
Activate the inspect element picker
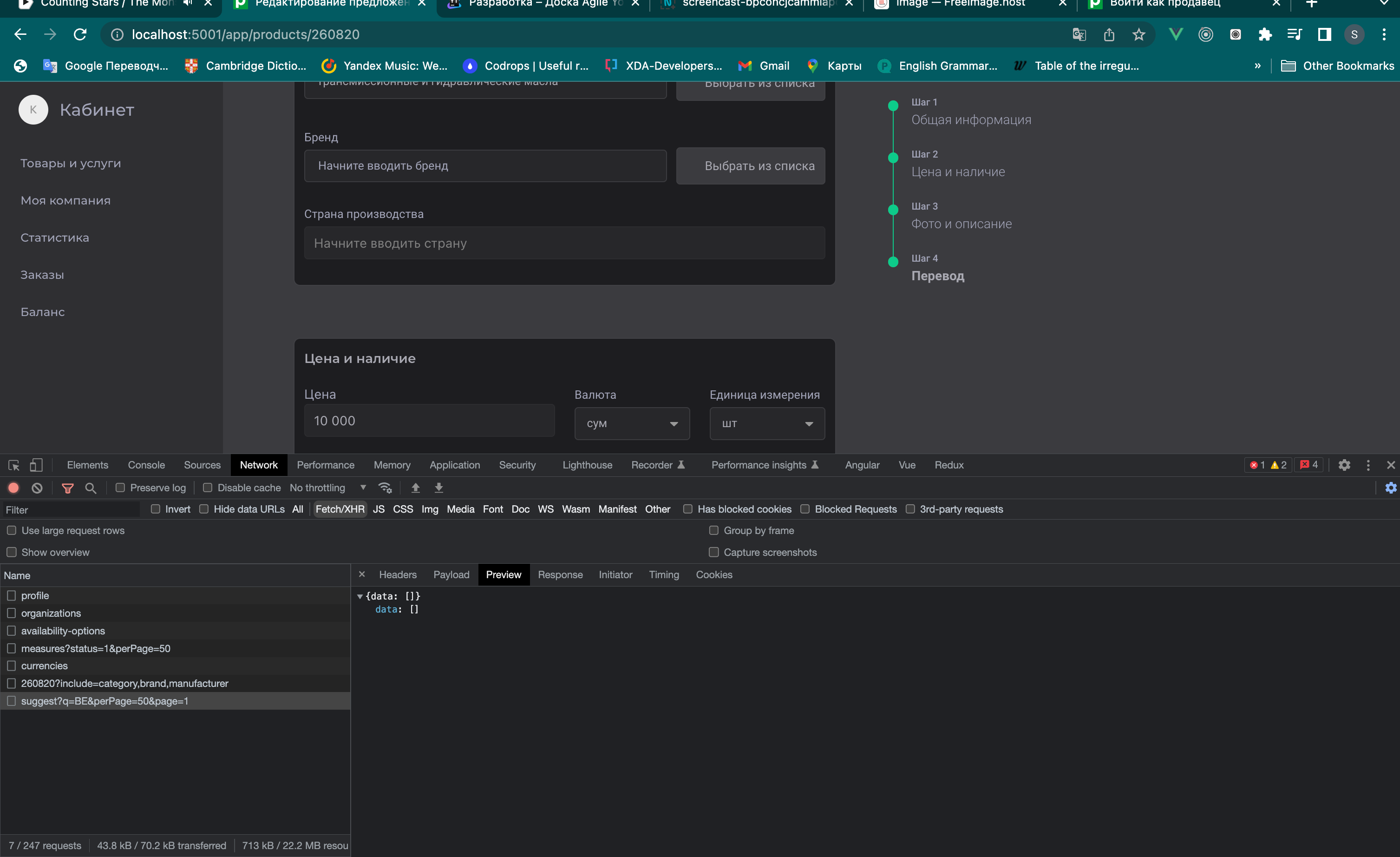click(13, 465)
